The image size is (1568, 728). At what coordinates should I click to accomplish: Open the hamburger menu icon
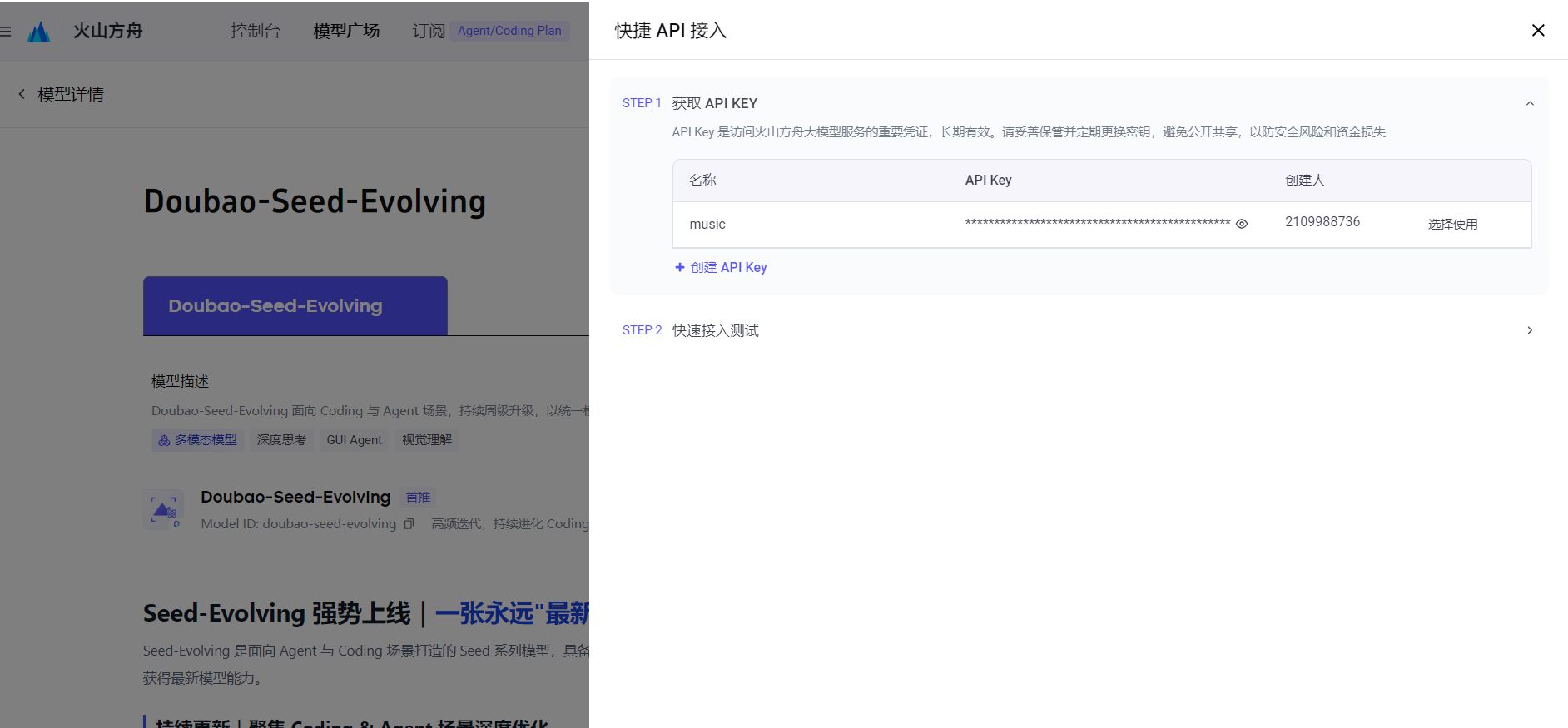click(x=6, y=32)
